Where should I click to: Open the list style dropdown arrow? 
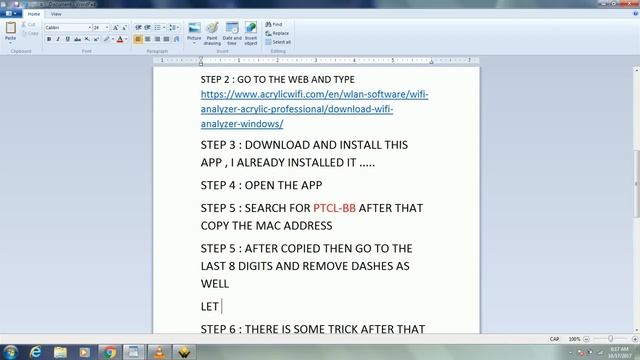point(164,27)
